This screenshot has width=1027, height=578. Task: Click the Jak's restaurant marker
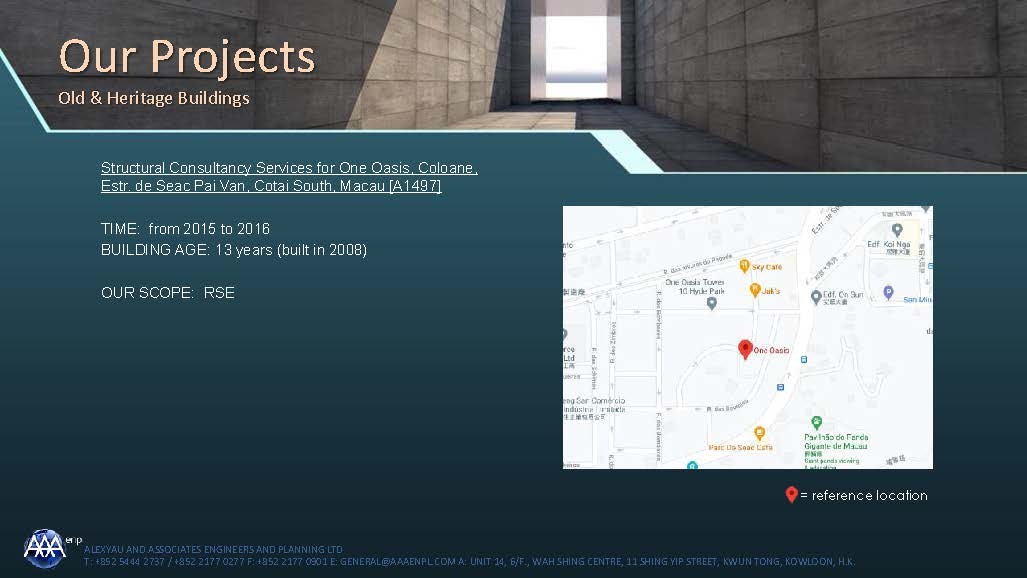point(755,290)
